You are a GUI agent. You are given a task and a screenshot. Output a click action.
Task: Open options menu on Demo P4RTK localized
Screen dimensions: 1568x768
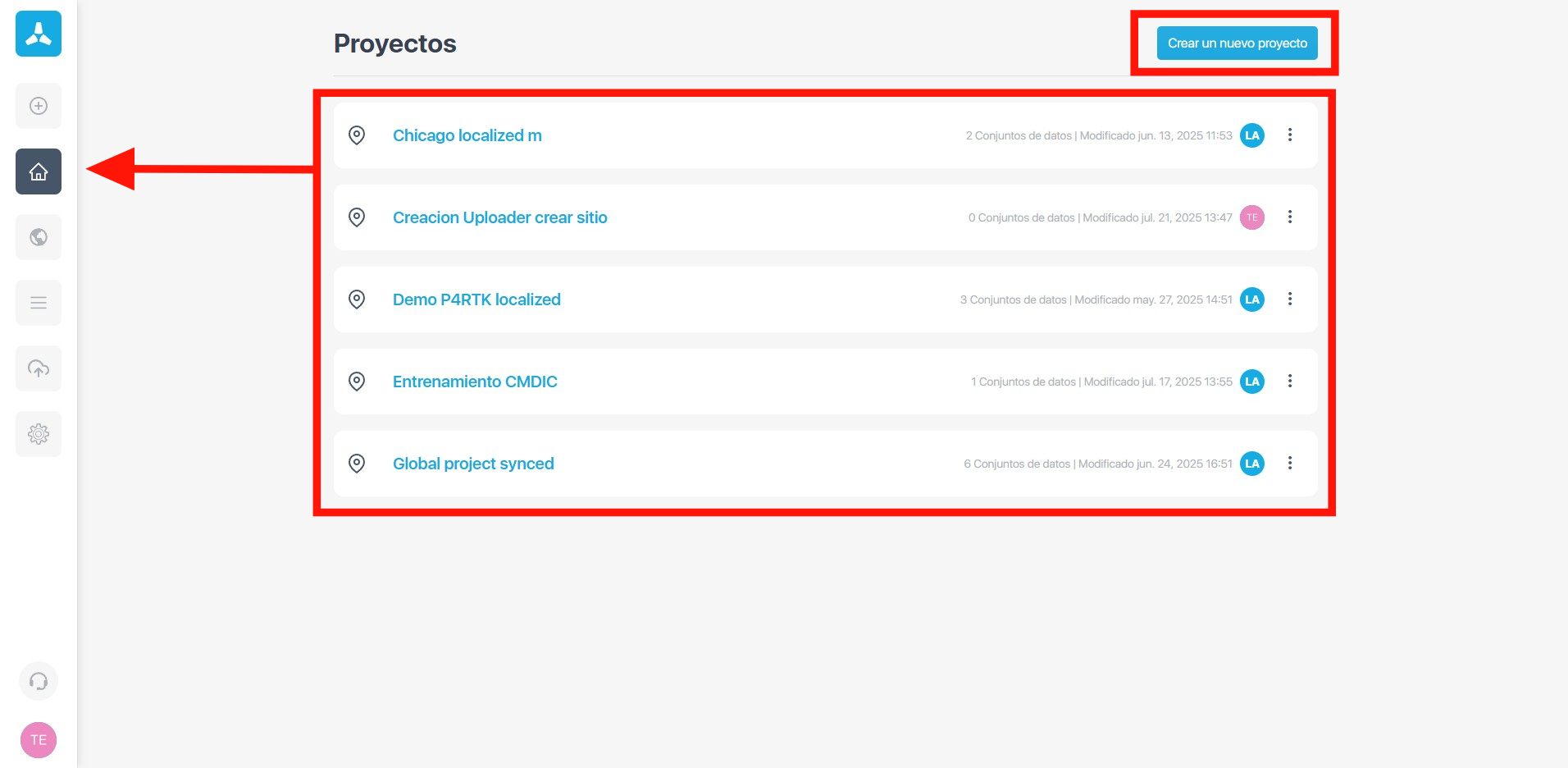click(1290, 299)
